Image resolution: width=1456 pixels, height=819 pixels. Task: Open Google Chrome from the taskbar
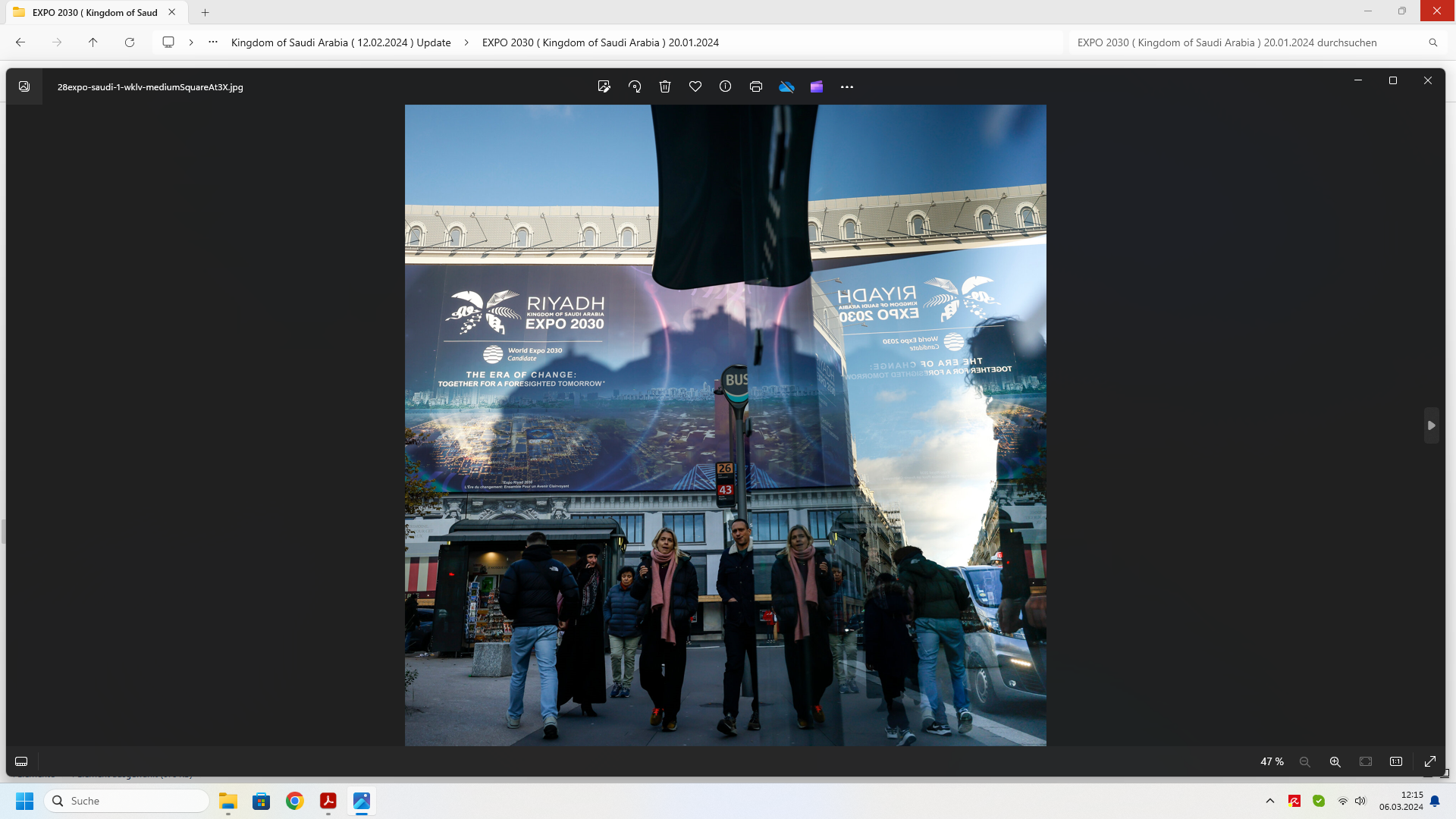(295, 801)
